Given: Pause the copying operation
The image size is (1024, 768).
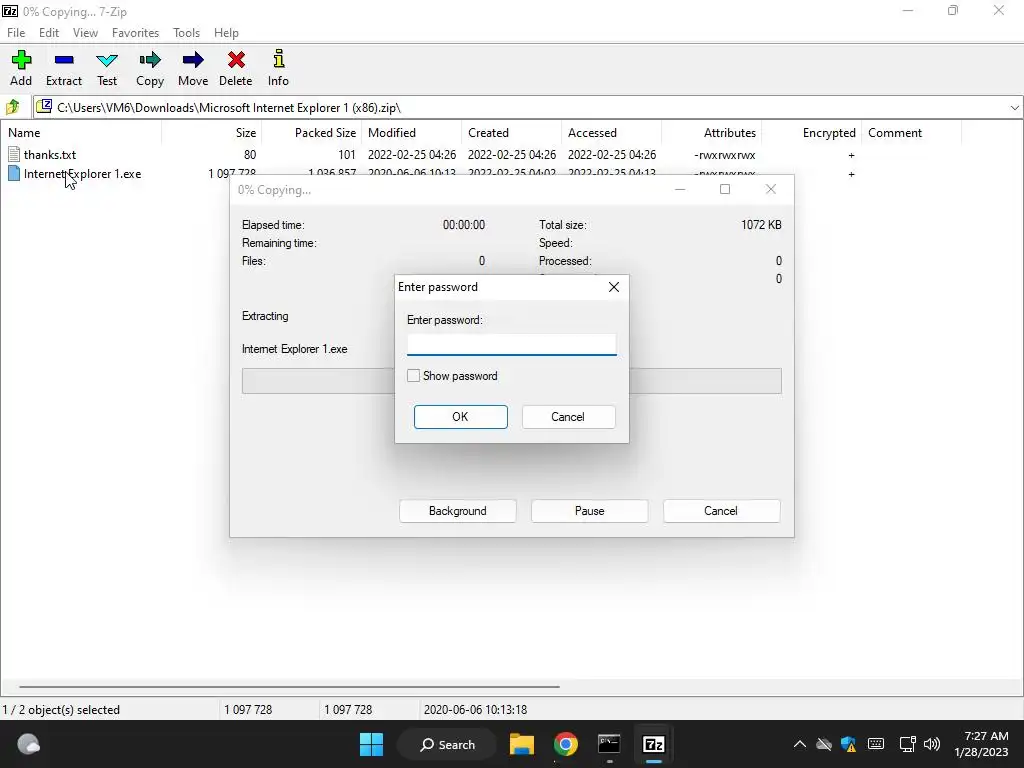Looking at the screenshot, I should coord(590,511).
